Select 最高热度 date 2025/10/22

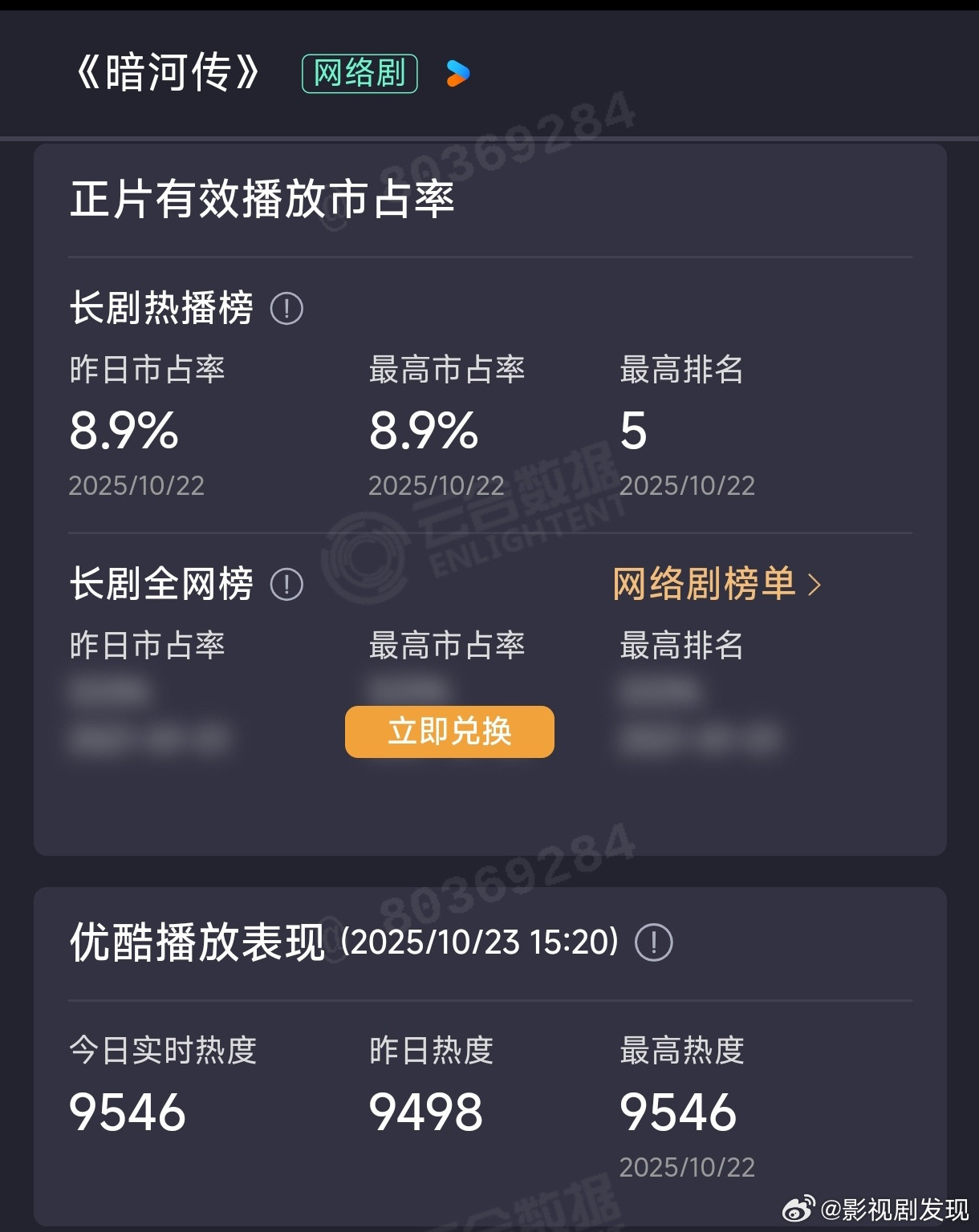tap(687, 1167)
